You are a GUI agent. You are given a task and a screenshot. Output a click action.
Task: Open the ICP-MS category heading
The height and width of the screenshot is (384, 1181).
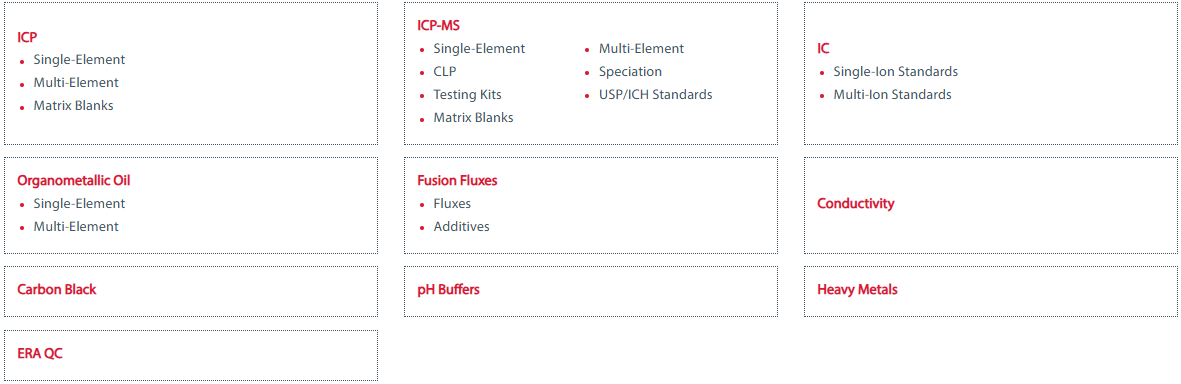pyautogui.click(x=438, y=26)
